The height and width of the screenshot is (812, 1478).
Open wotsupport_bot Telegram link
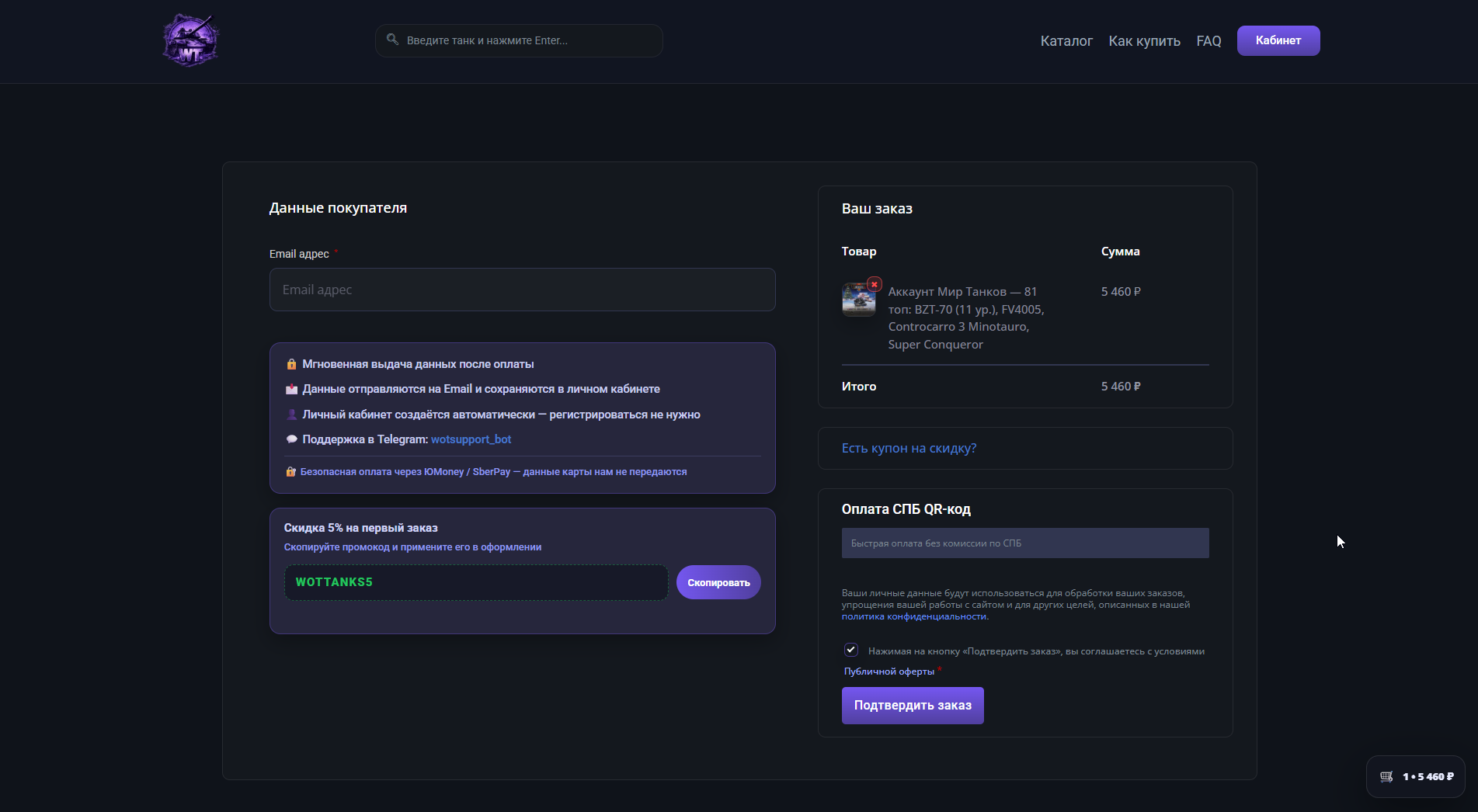(471, 439)
